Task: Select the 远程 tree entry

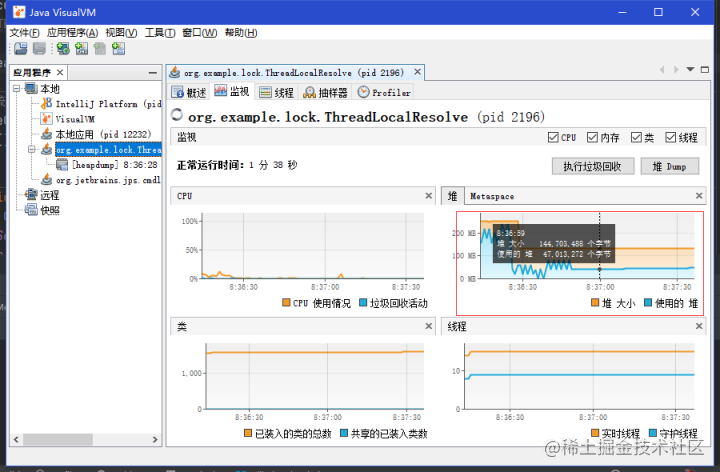Action: (50, 195)
